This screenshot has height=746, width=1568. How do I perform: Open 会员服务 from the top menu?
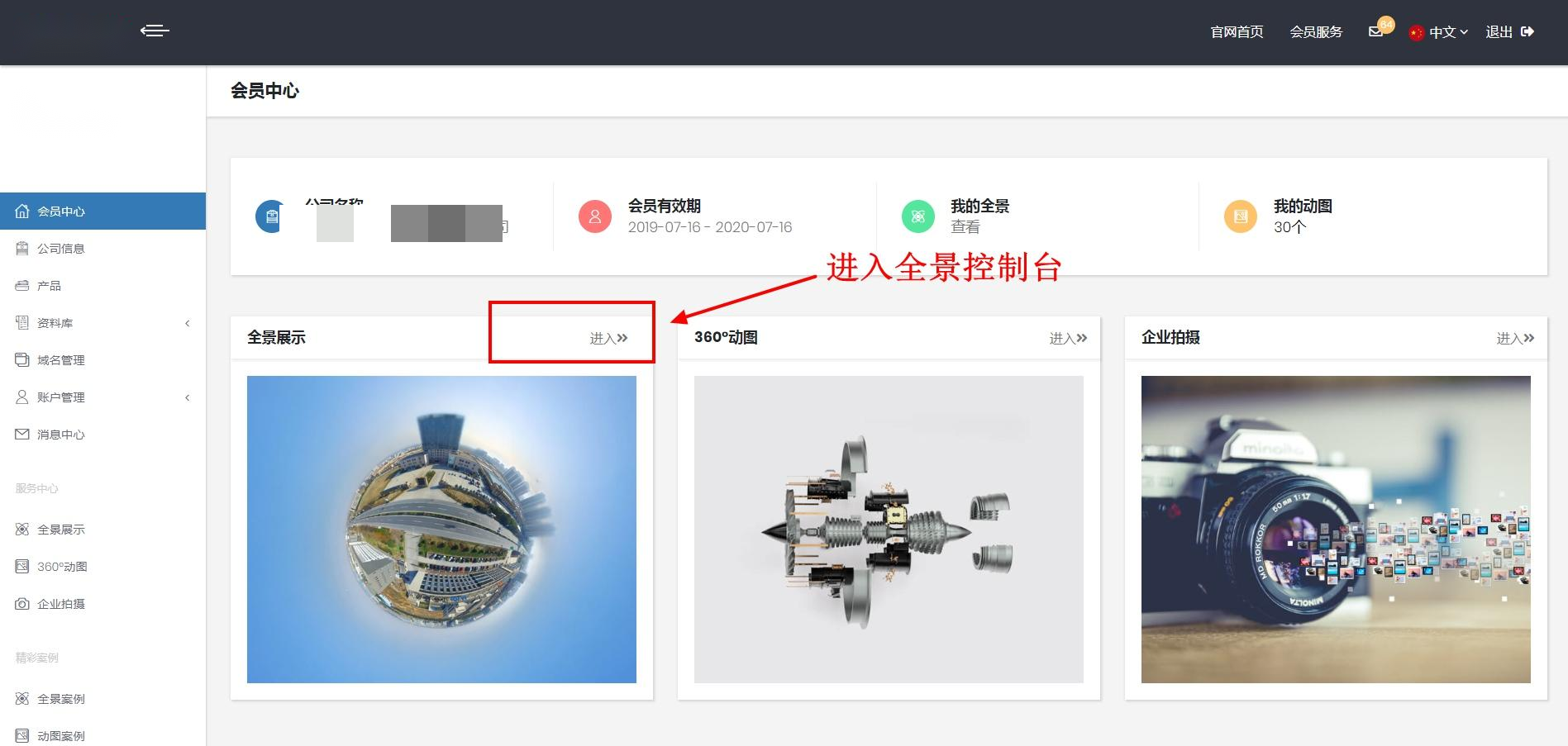(1317, 31)
